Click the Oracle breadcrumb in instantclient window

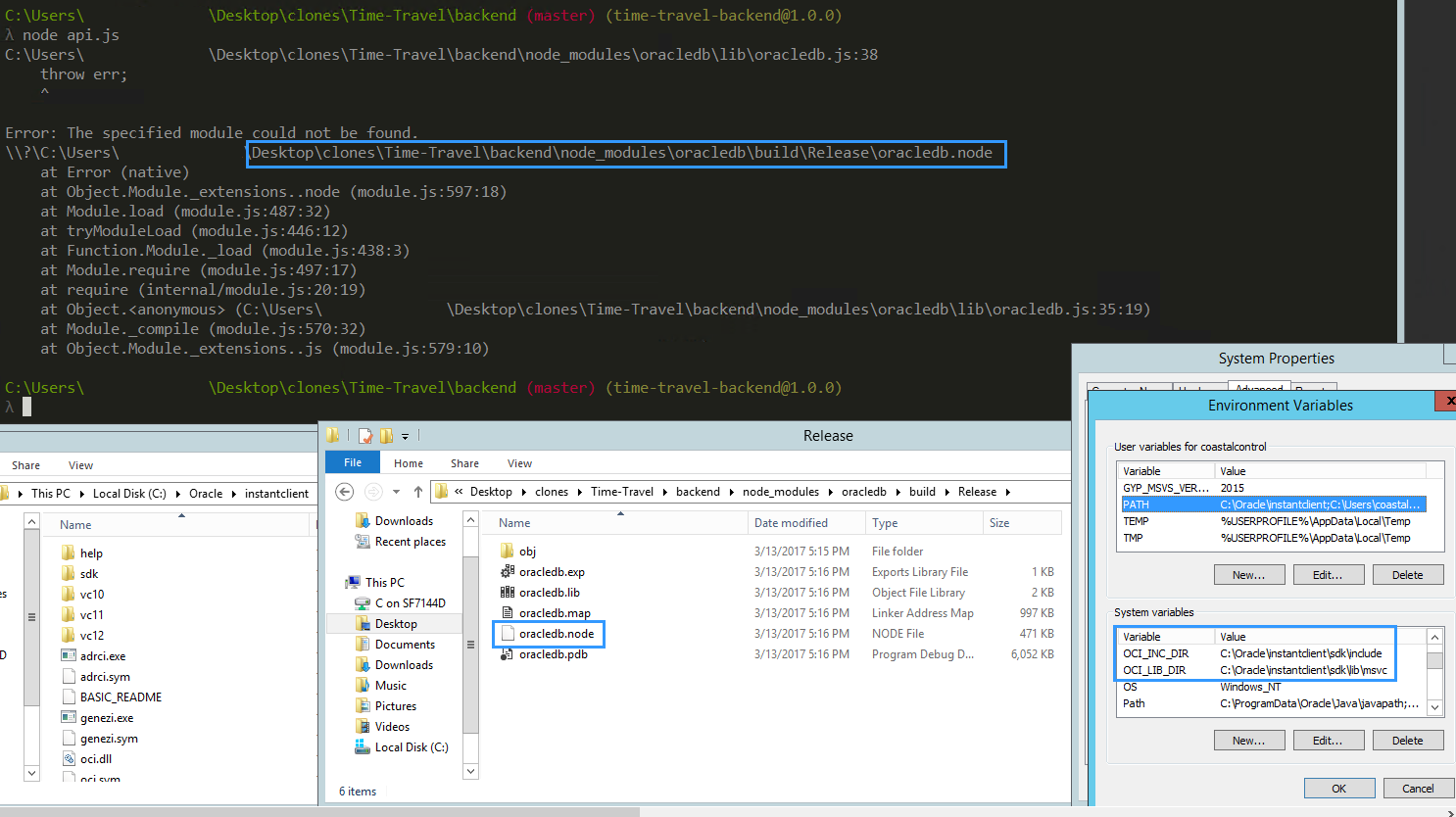pyautogui.click(x=206, y=494)
